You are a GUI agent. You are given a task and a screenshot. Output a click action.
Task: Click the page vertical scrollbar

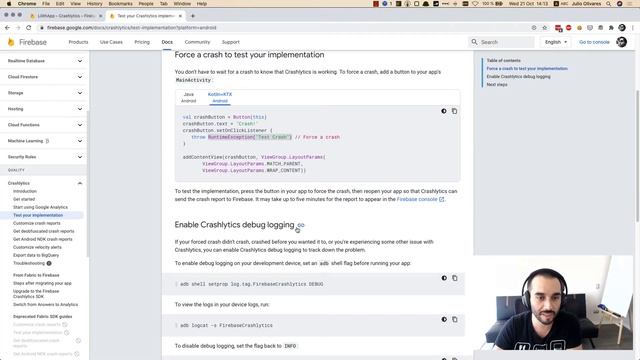tap(637, 156)
